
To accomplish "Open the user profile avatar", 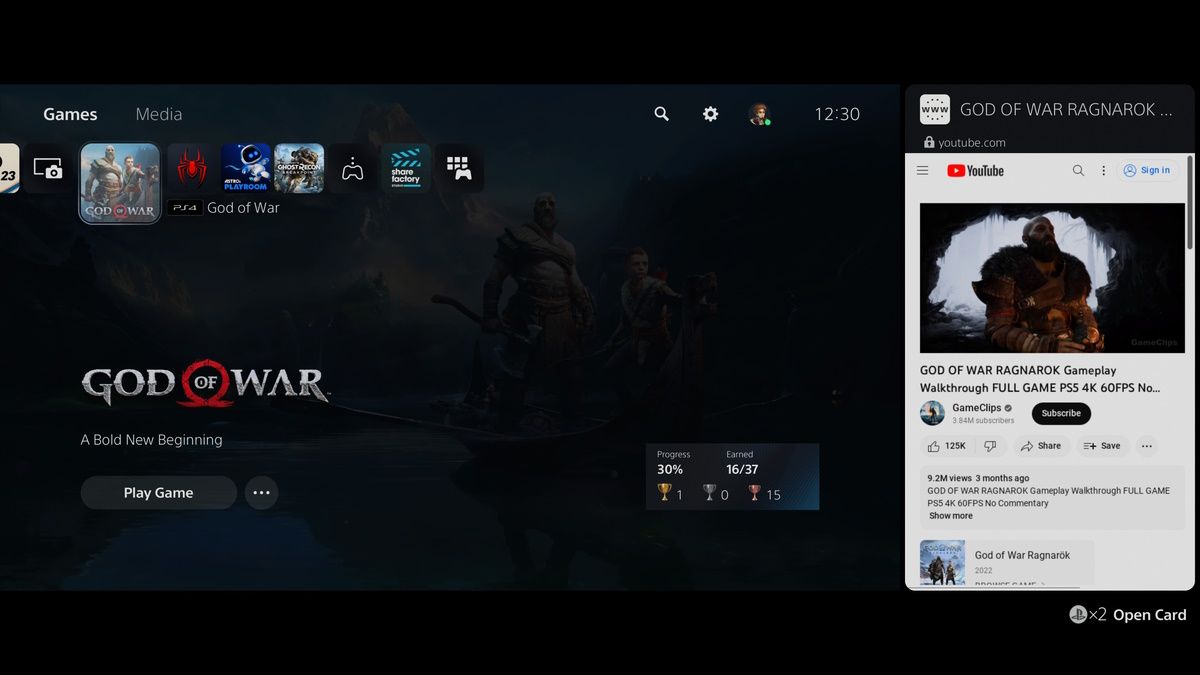I will pos(760,114).
